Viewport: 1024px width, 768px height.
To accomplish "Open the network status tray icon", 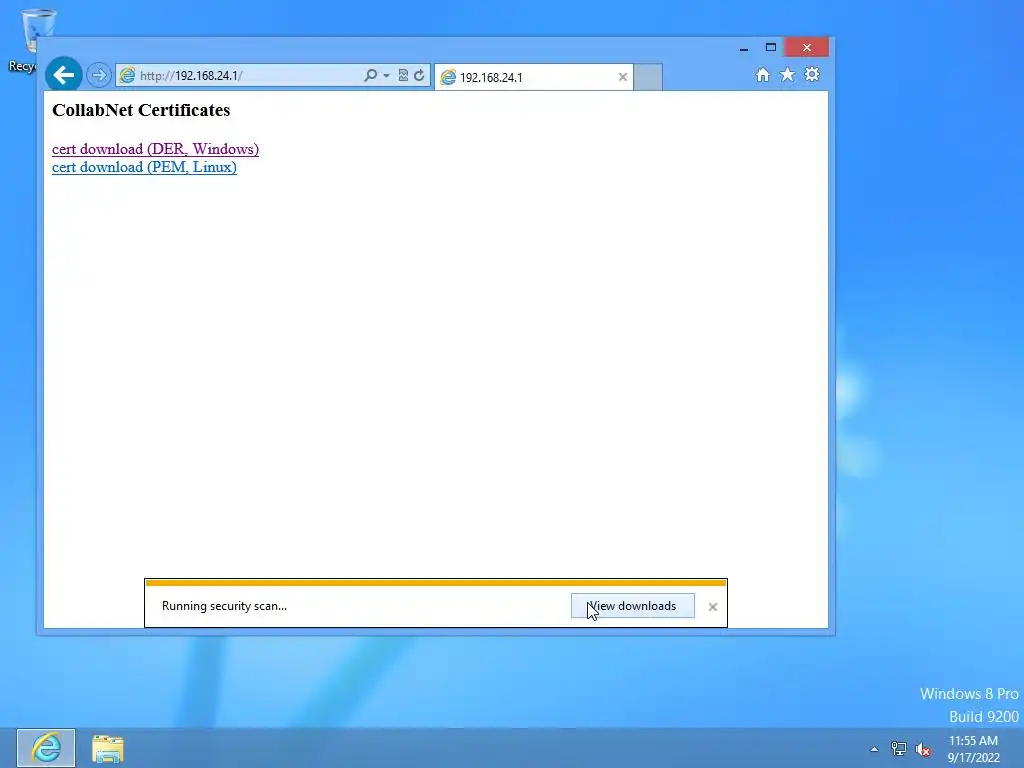I will (x=899, y=749).
